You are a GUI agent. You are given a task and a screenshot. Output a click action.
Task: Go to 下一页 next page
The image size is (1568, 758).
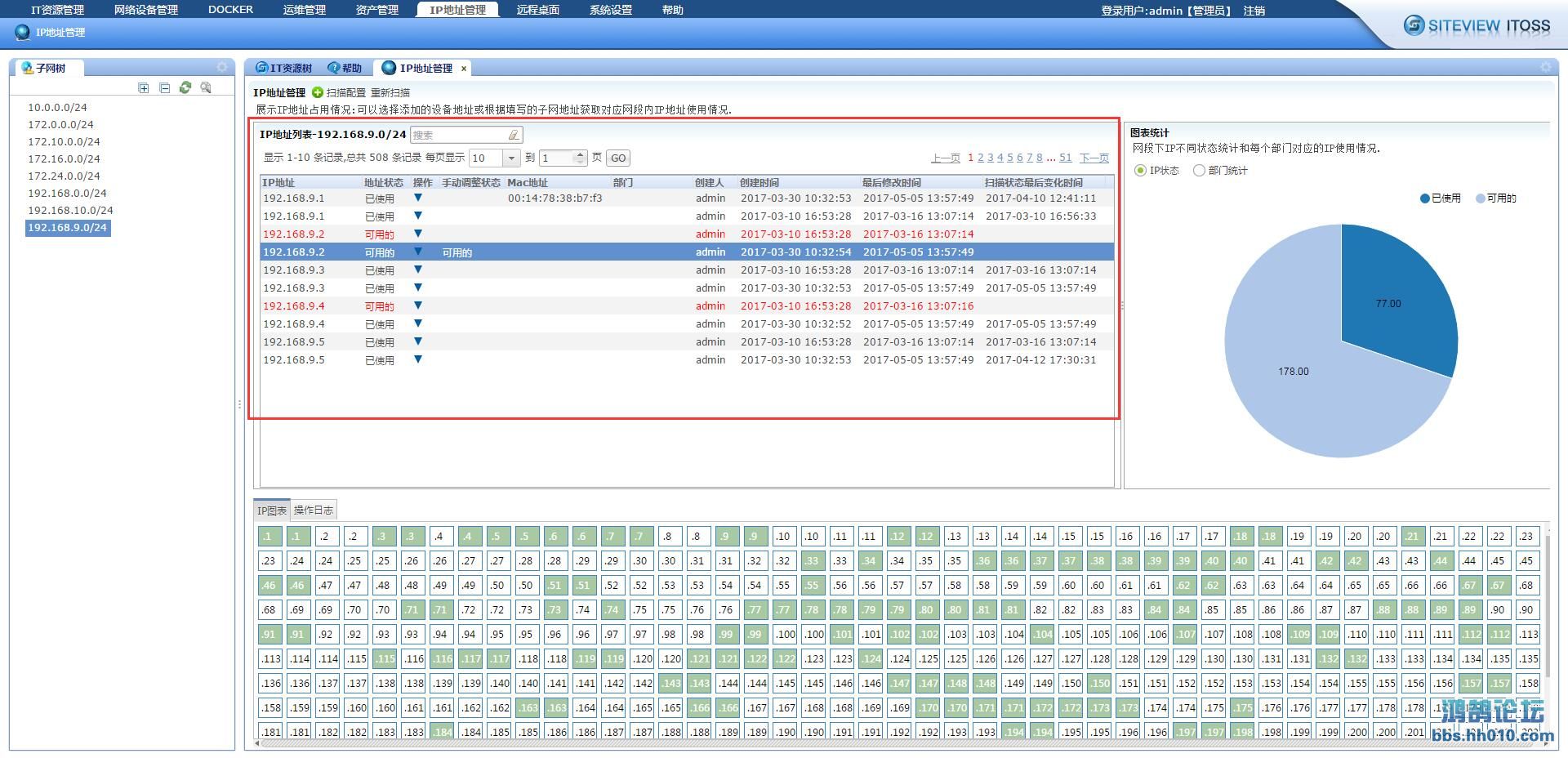(1094, 158)
